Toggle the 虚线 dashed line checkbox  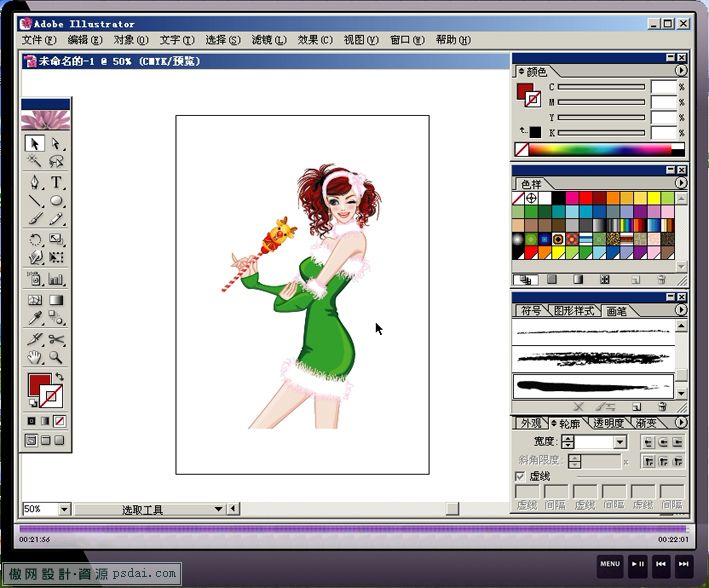point(520,476)
